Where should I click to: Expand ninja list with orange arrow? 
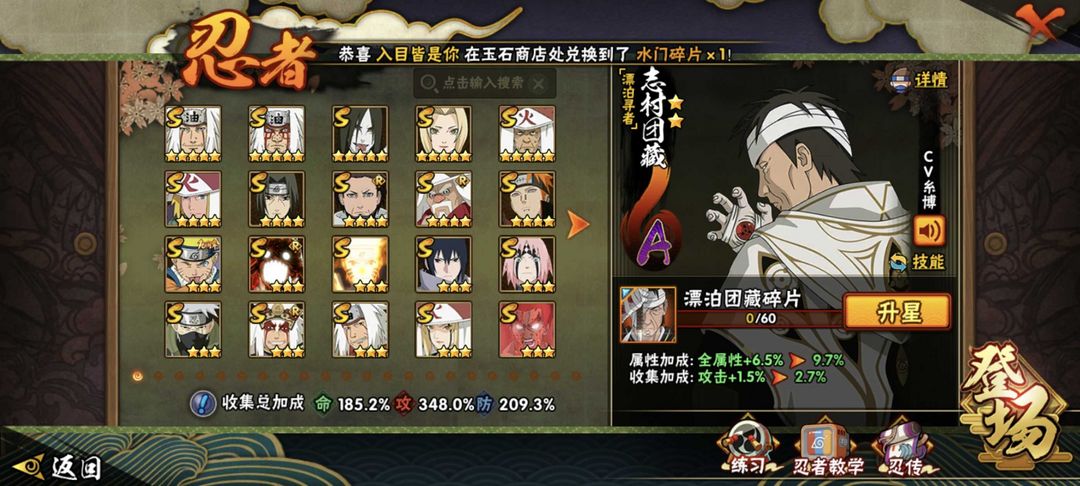(577, 224)
